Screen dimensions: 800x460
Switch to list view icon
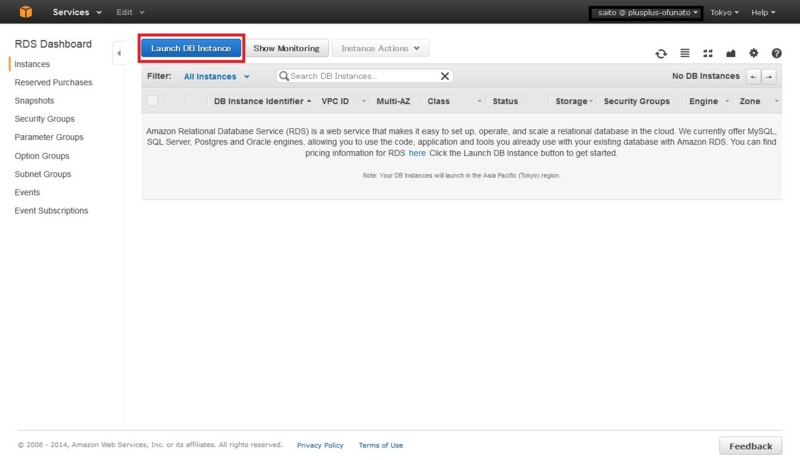click(x=685, y=53)
